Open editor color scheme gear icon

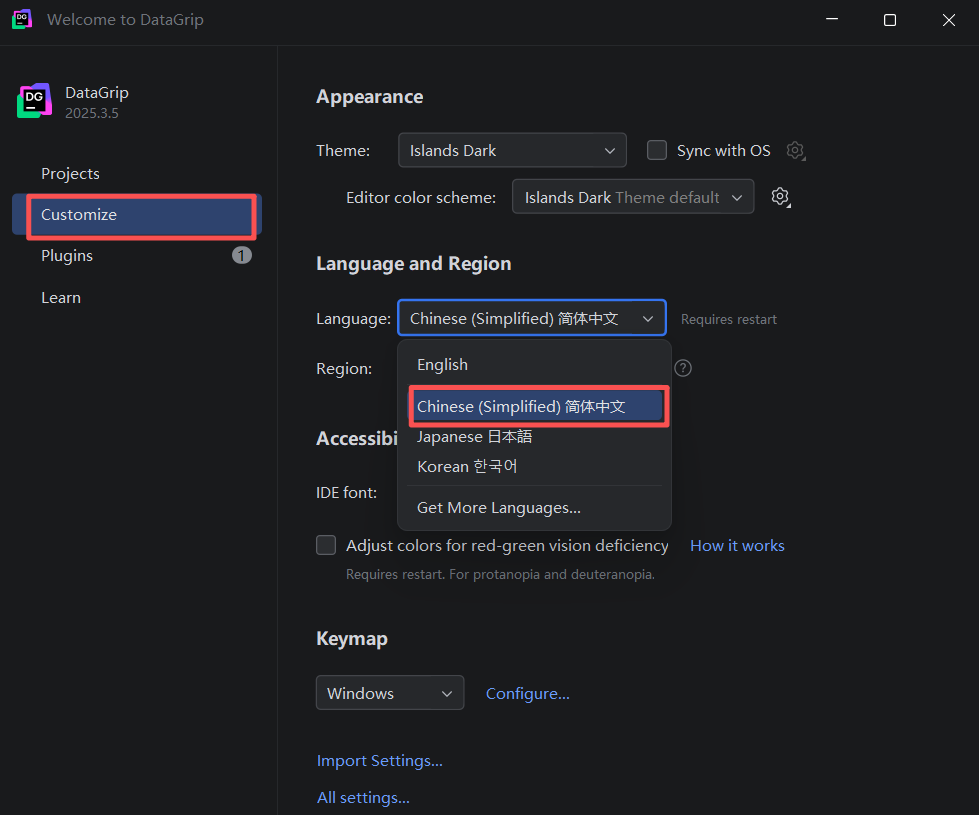pyautogui.click(x=780, y=197)
